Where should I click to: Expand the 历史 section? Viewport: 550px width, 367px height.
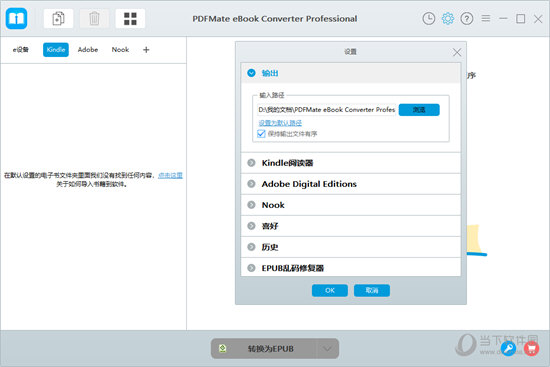tap(350, 247)
